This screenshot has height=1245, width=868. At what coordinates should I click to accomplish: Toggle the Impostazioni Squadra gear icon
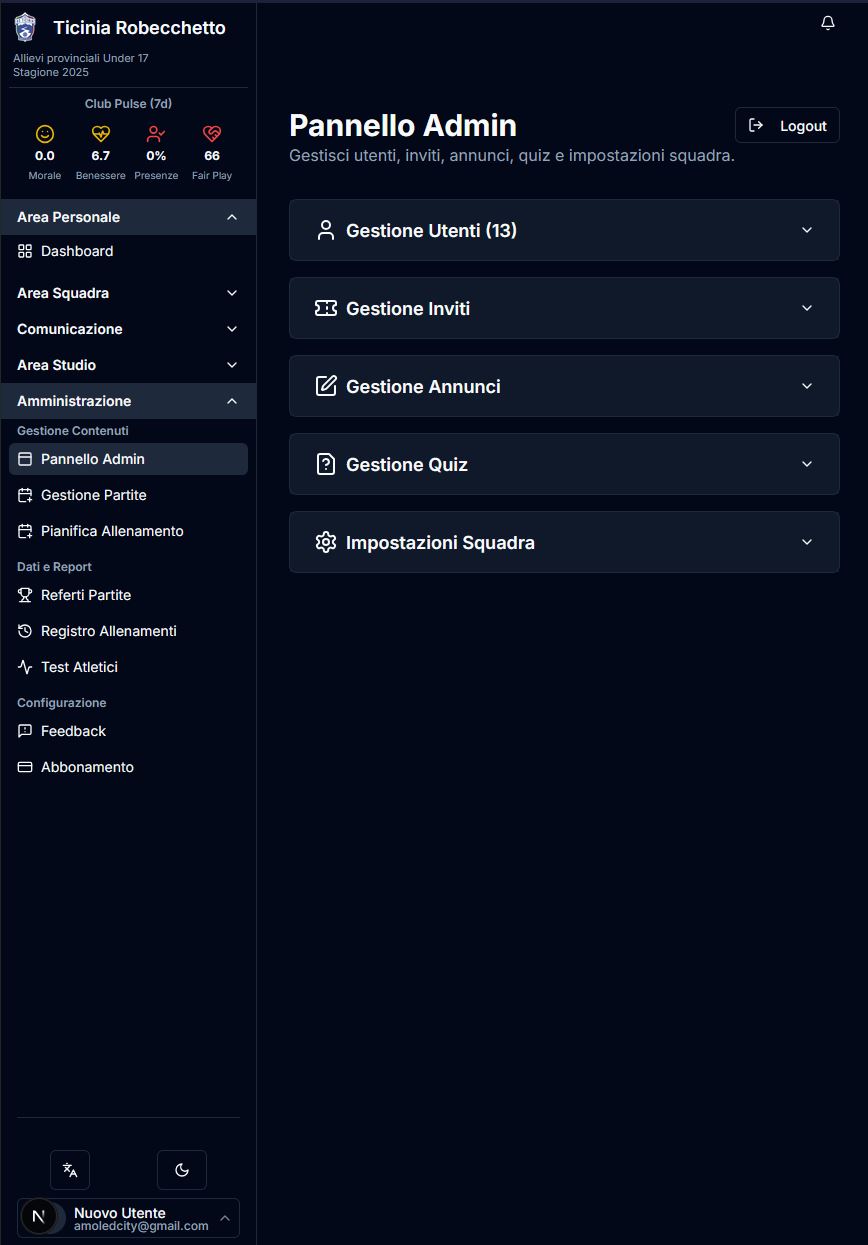tap(326, 542)
